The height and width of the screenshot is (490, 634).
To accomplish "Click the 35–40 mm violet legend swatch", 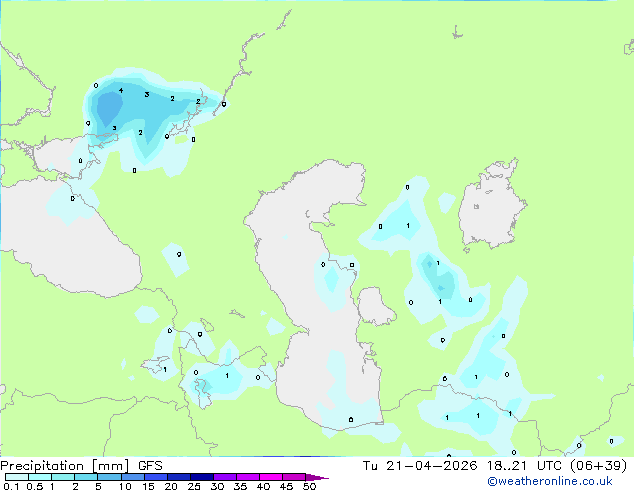I will [247, 477].
